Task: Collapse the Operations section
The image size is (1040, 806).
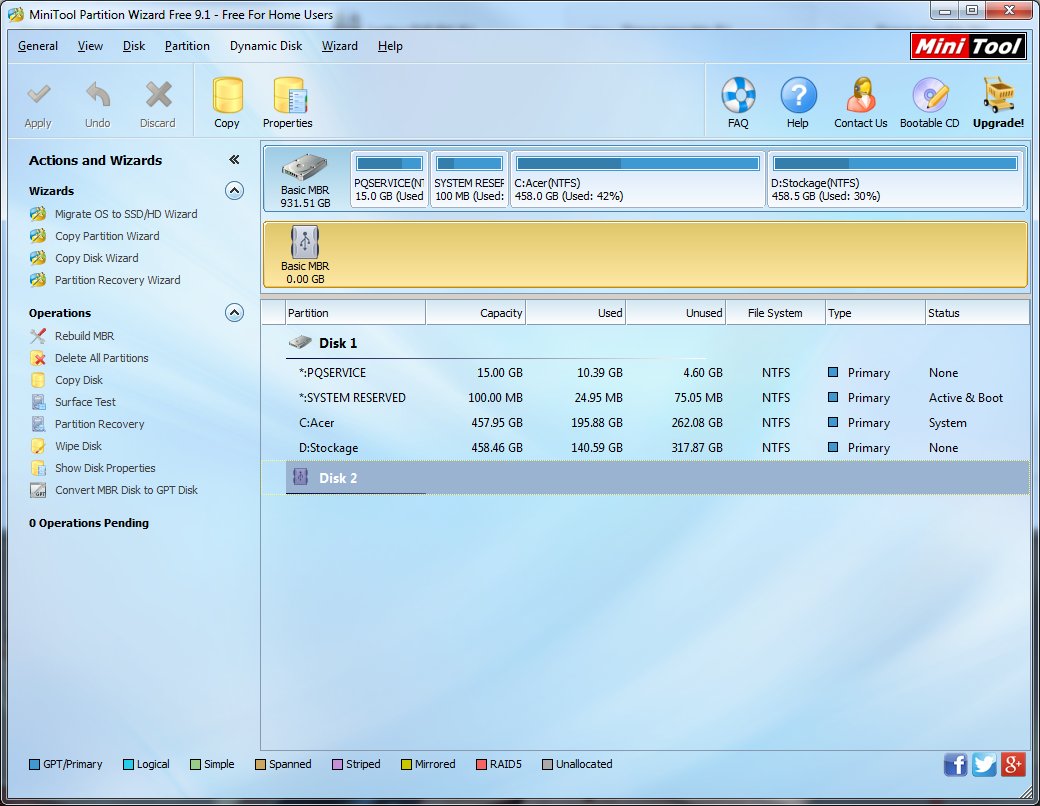Action: 234,312
